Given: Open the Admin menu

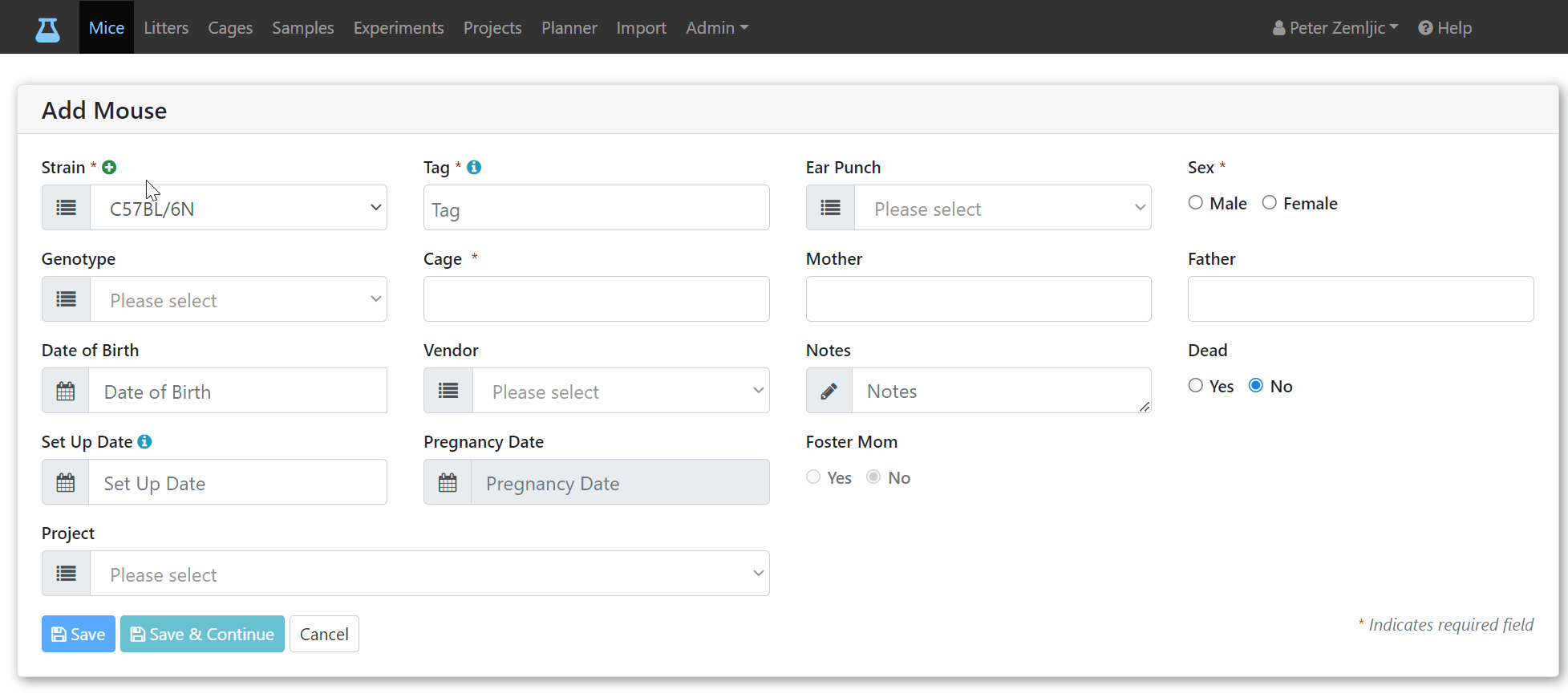Looking at the screenshot, I should 717,27.
